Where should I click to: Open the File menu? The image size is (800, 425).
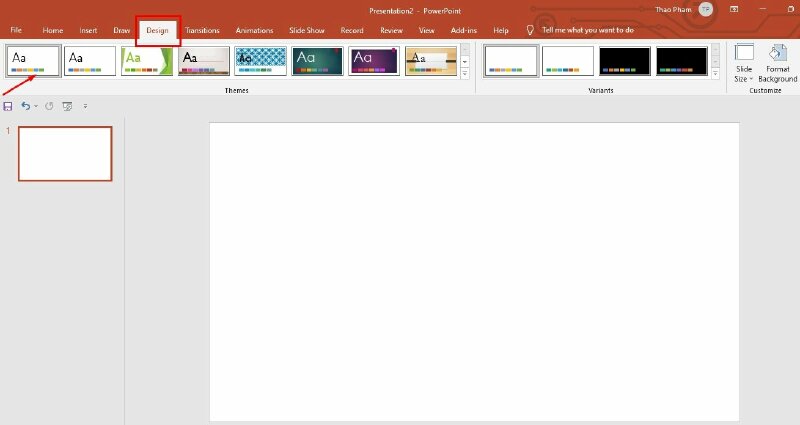(x=16, y=30)
